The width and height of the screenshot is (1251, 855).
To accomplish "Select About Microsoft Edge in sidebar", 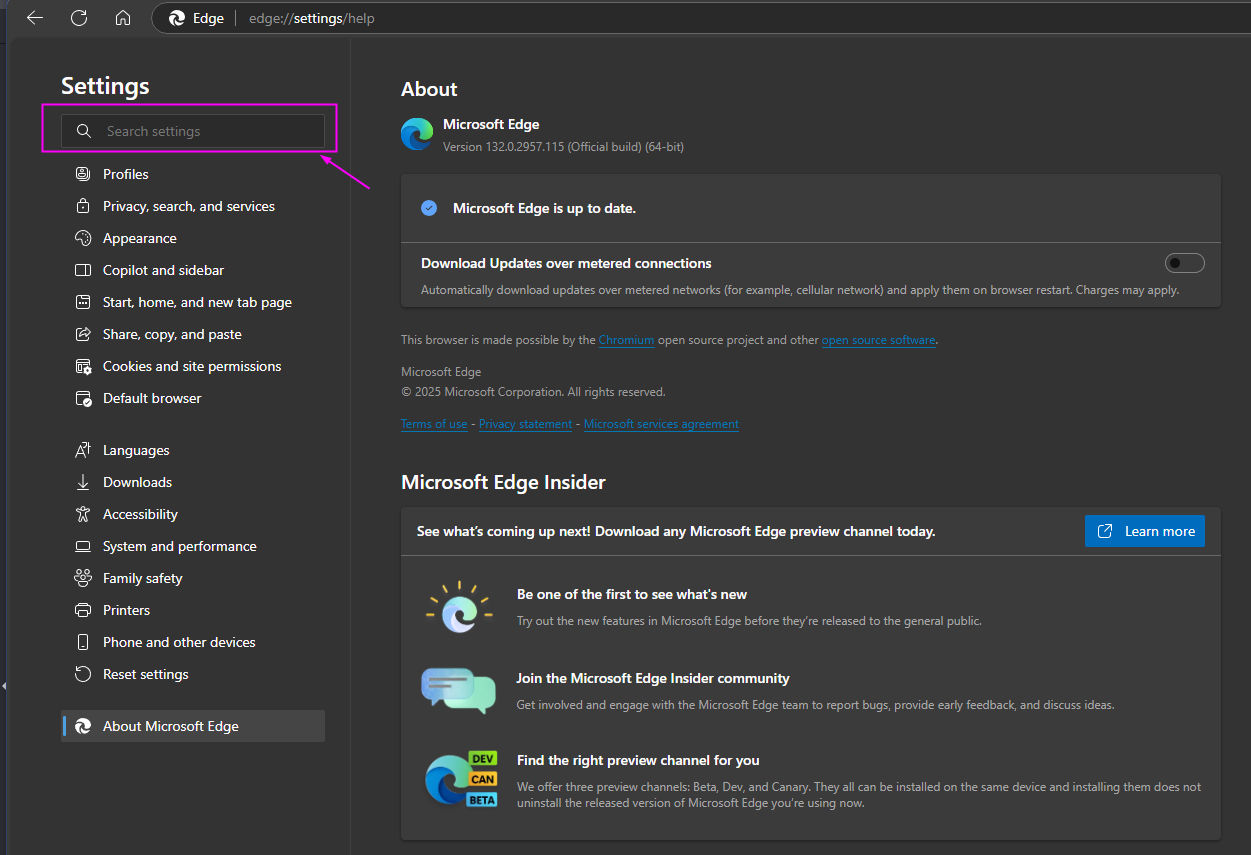I will coord(170,726).
